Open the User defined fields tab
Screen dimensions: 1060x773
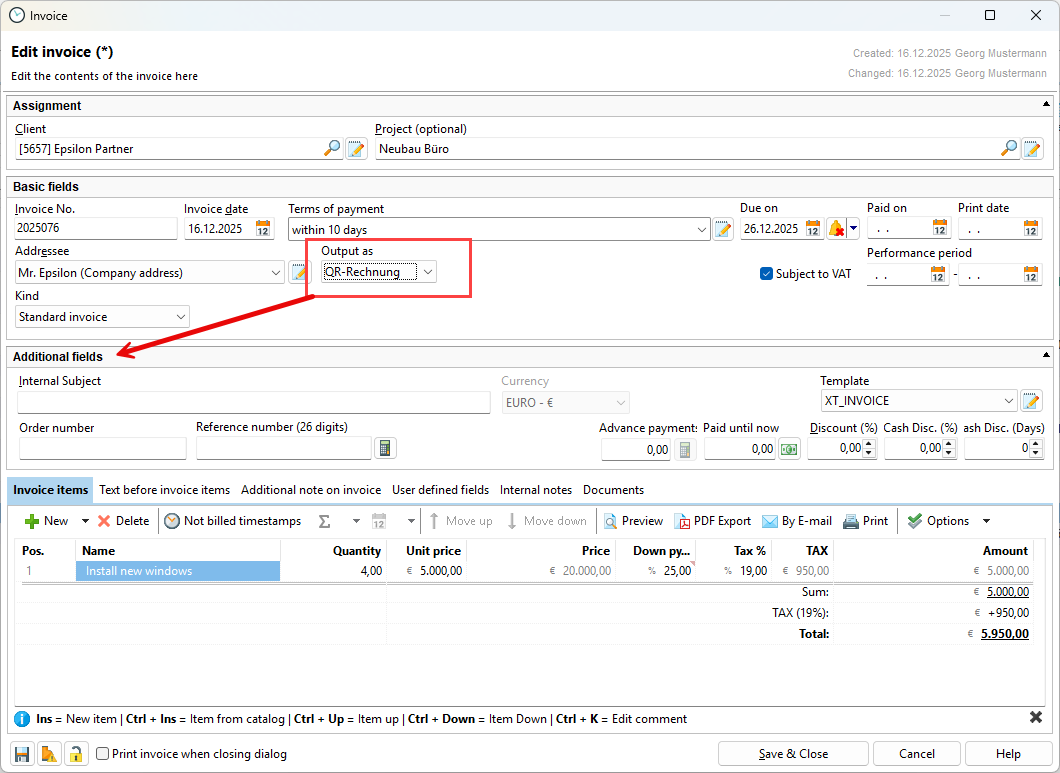[x=440, y=490]
